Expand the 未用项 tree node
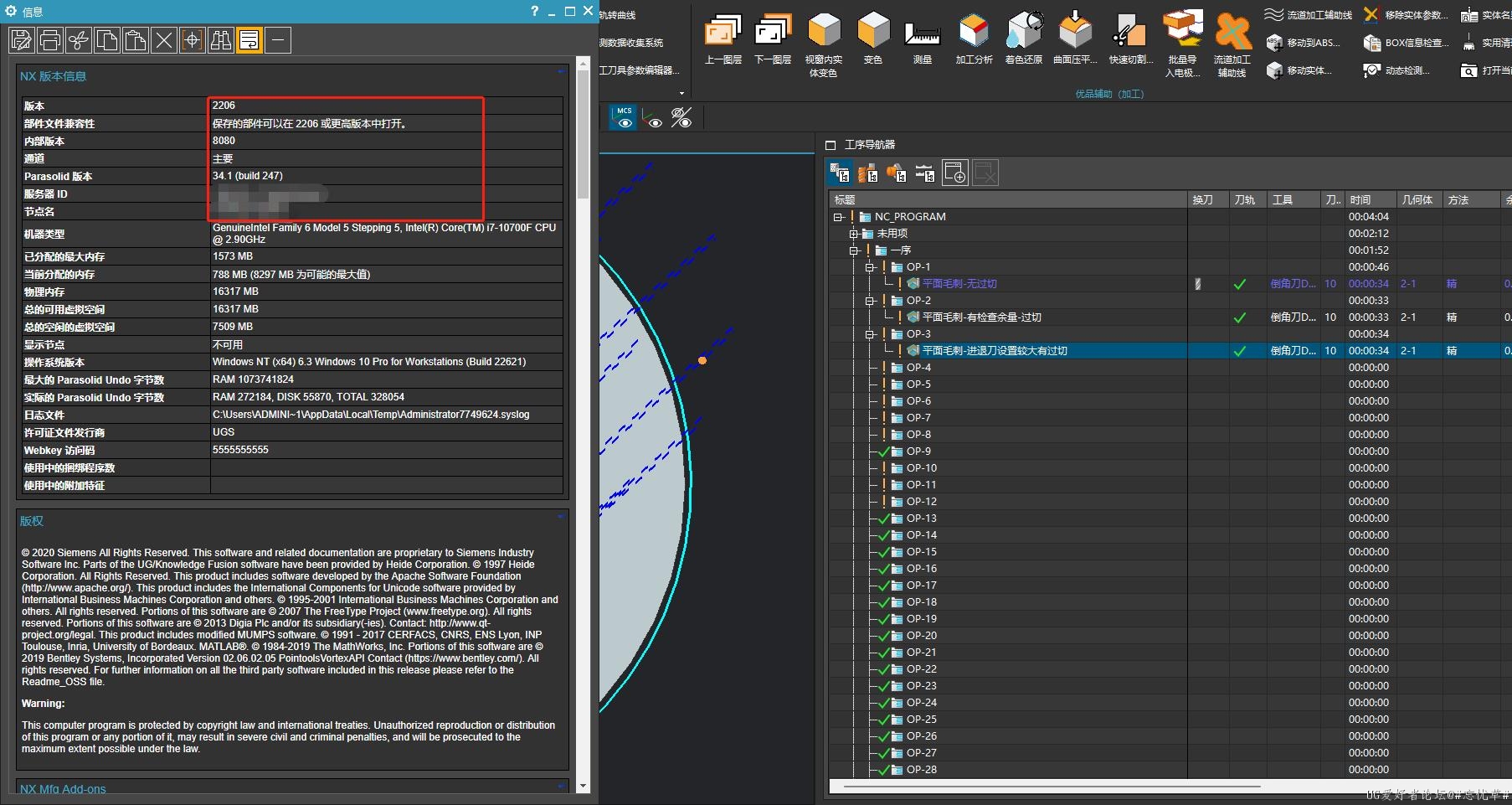The height and width of the screenshot is (805, 1512). pyautogui.click(x=854, y=234)
